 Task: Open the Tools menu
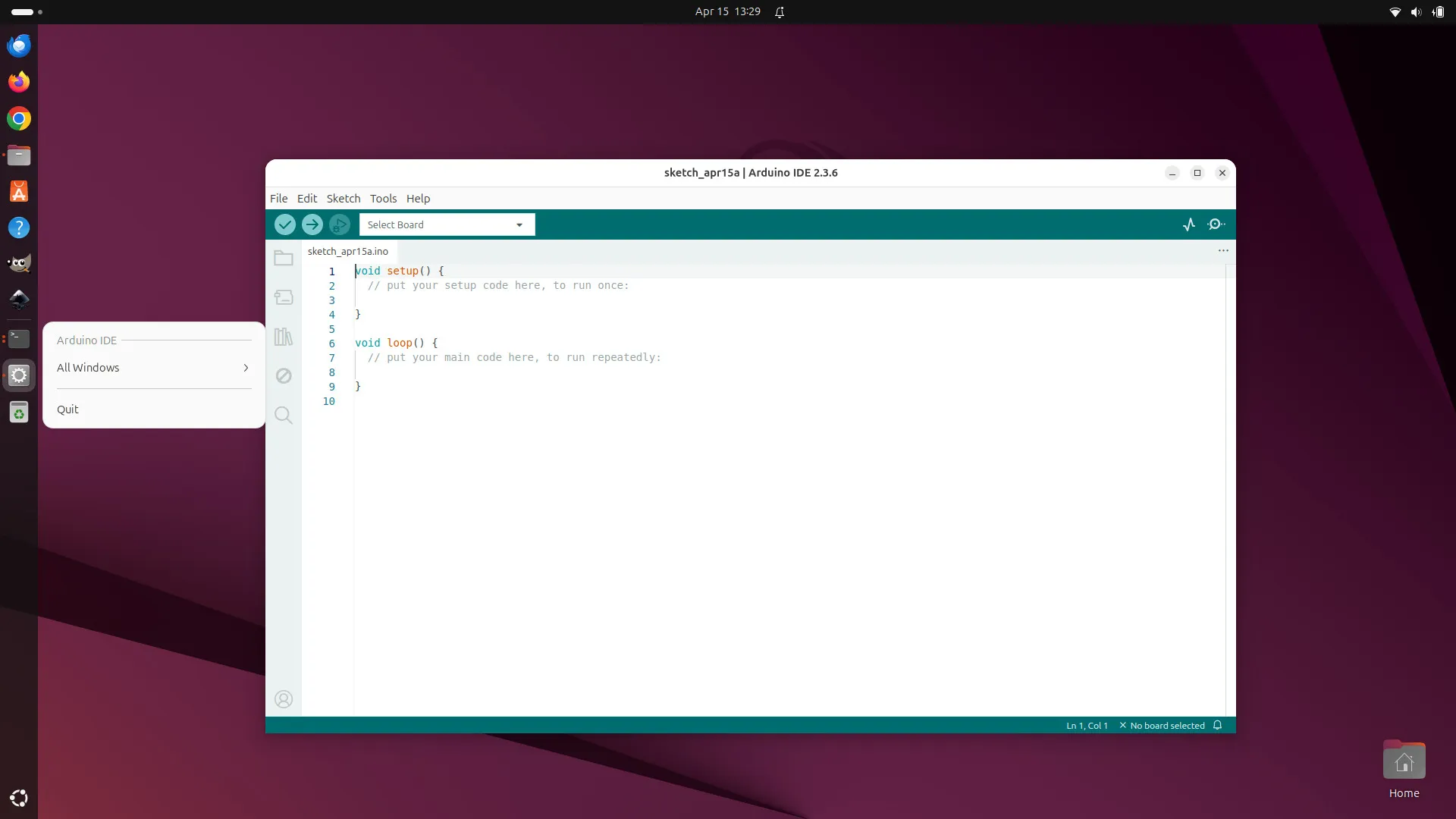click(x=384, y=199)
